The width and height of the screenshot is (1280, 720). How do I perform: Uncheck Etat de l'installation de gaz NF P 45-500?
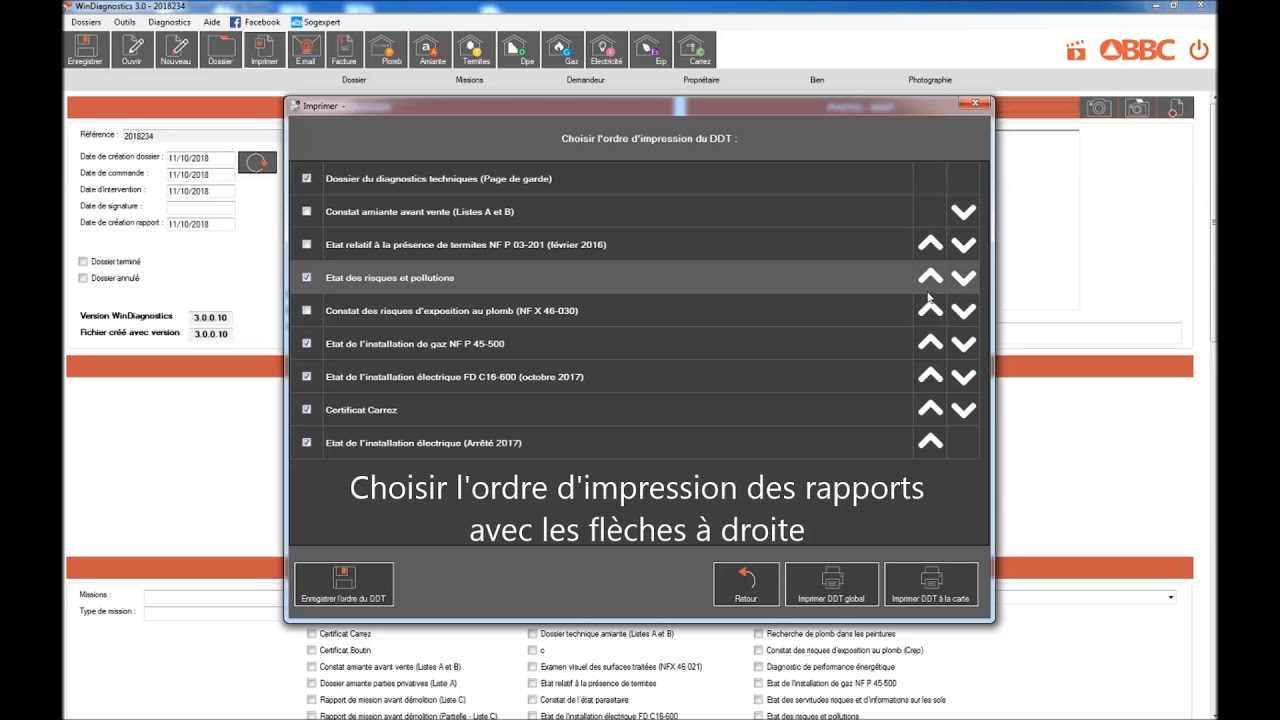click(x=307, y=343)
